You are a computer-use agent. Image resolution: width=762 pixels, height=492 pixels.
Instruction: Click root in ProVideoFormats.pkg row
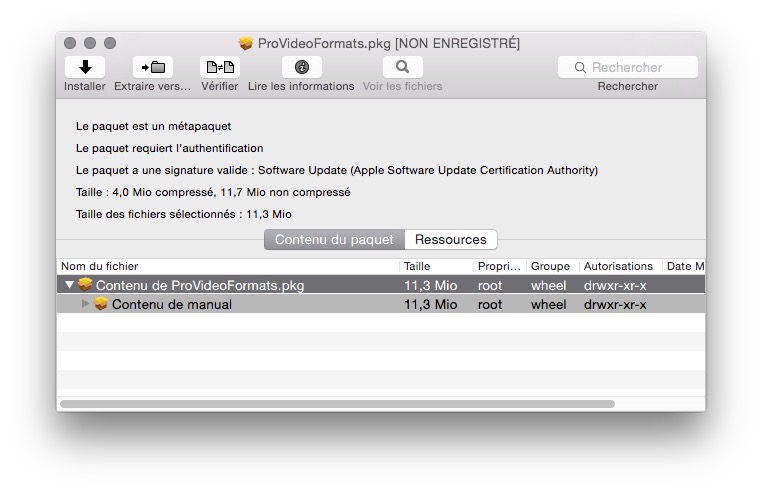pyautogui.click(x=490, y=285)
